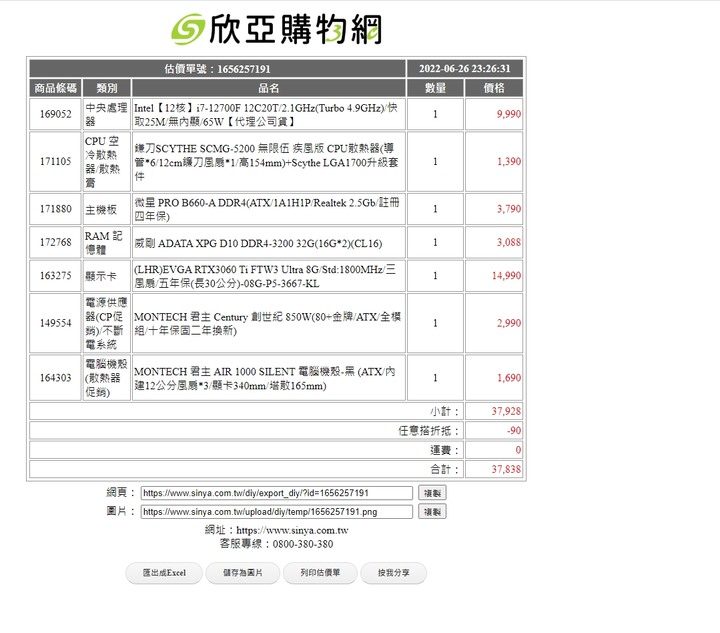The height and width of the screenshot is (633, 720).
Task: Click product code 172768
Action: coord(55,242)
